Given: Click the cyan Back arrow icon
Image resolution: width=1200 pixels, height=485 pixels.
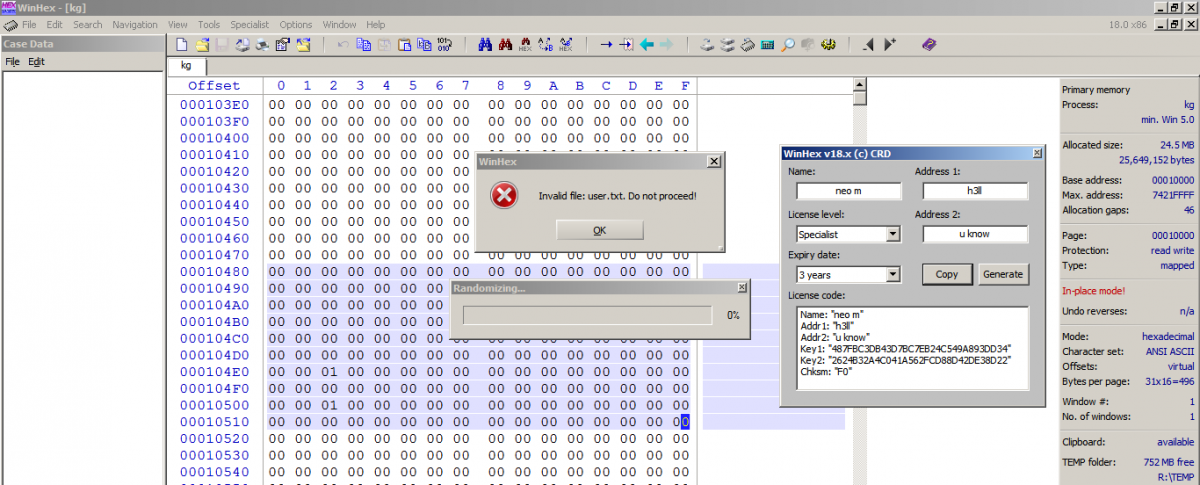Looking at the screenshot, I should coord(646,45).
